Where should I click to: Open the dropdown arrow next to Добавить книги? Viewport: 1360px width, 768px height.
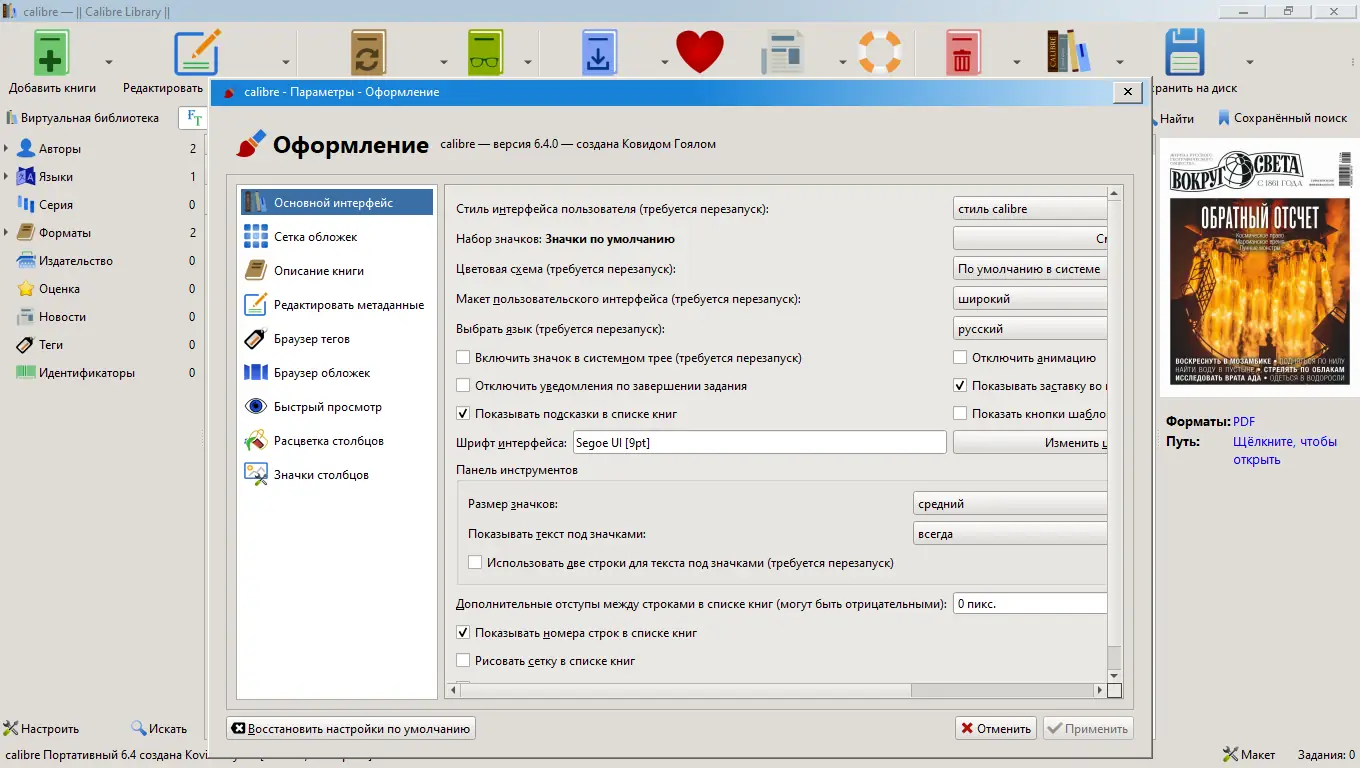(109, 61)
